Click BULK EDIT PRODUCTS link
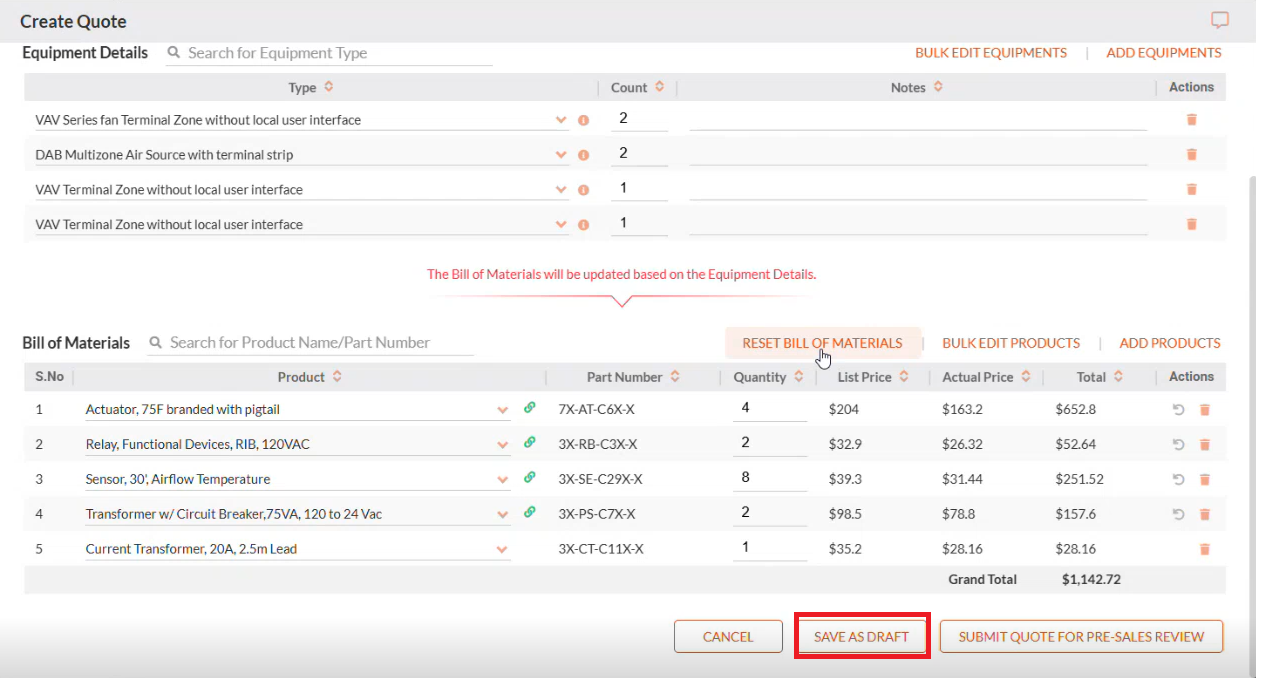Image resolution: width=1265 pixels, height=682 pixels. [1011, 343]
